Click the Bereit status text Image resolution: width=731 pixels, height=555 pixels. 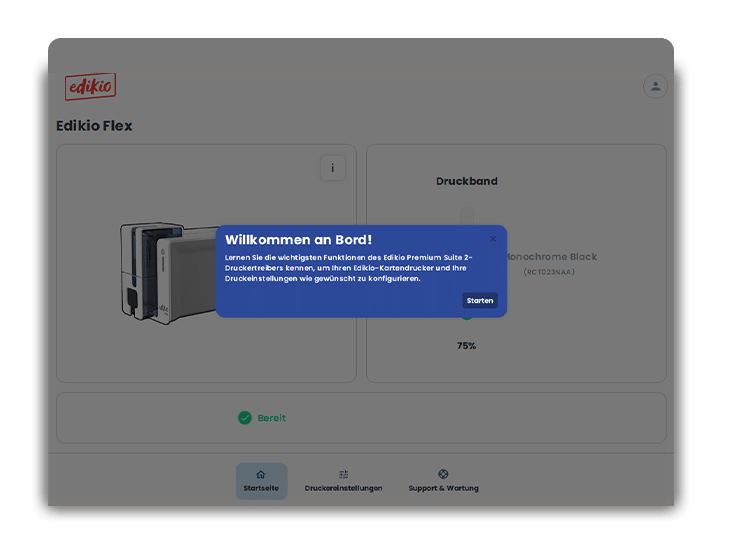click(x=271, y=418)
